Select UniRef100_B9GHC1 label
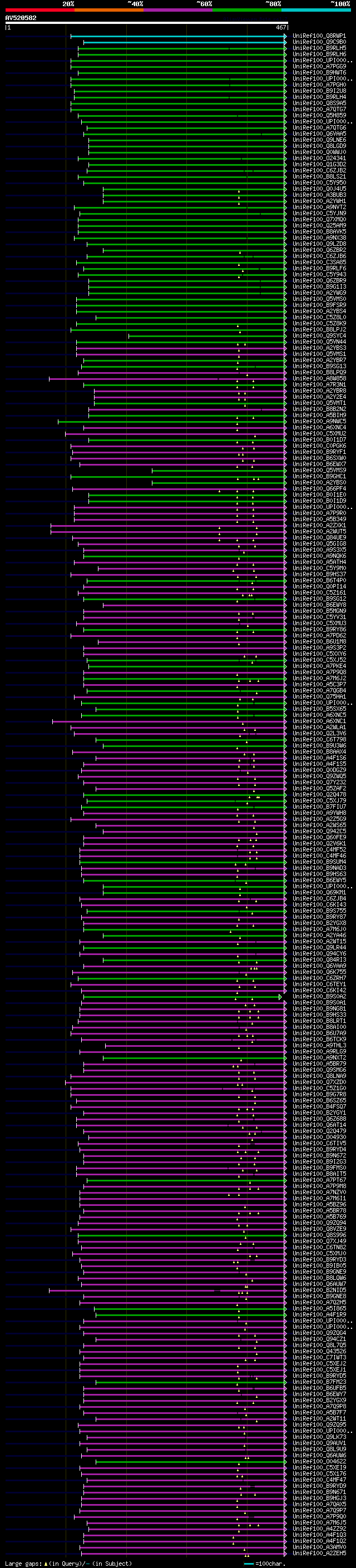Screen dimensions: 356x1568 point(319,476)
